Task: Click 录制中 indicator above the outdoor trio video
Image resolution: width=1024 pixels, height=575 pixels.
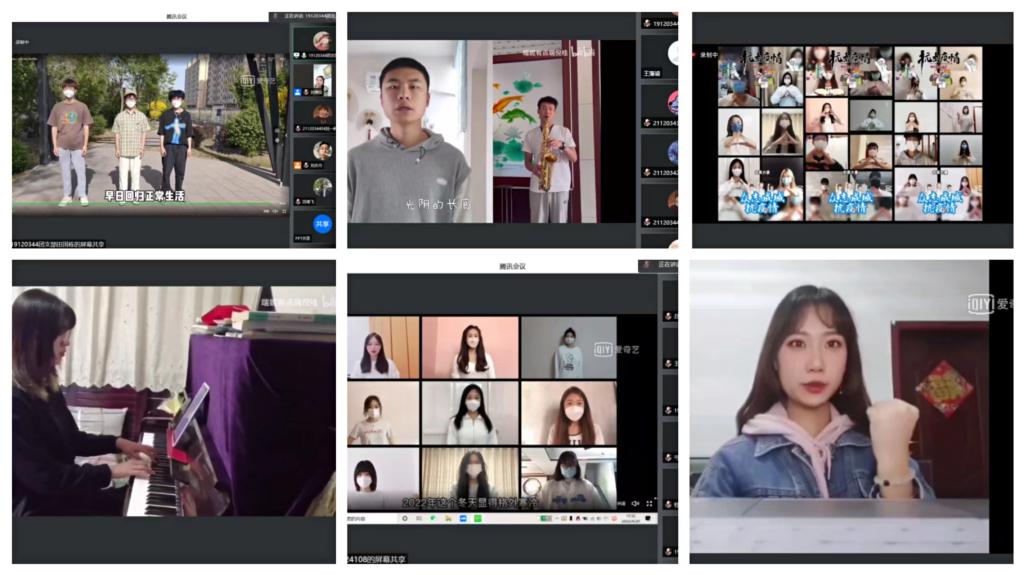Action: coord(23,43)
